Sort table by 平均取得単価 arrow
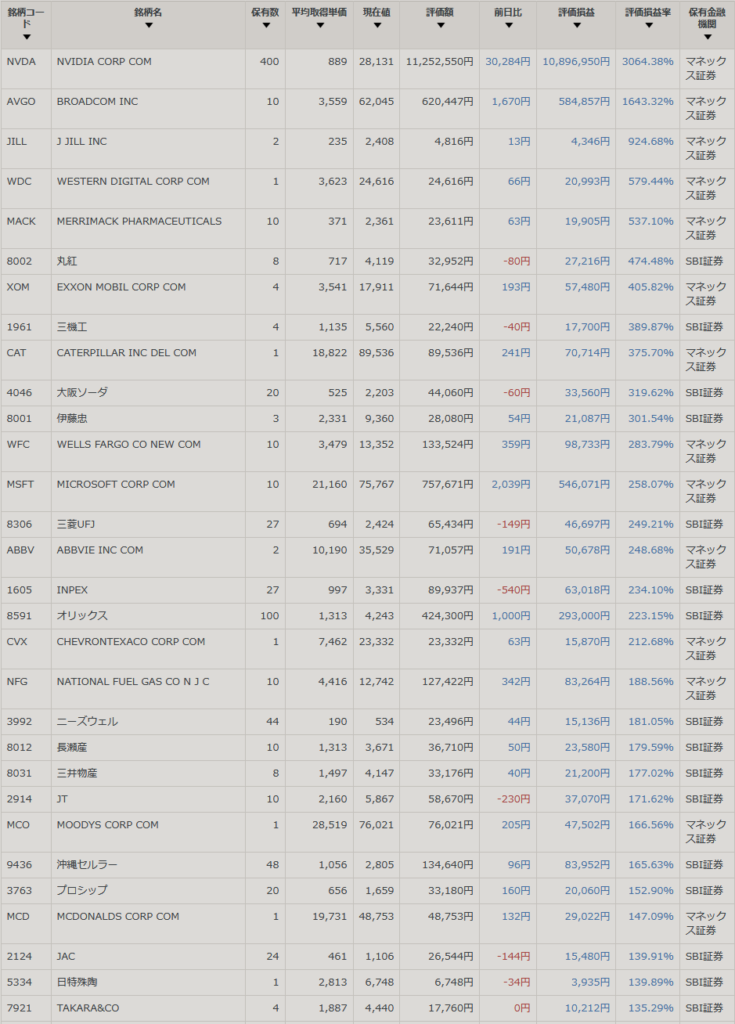The image size is (735, 1024). point(319,25)
